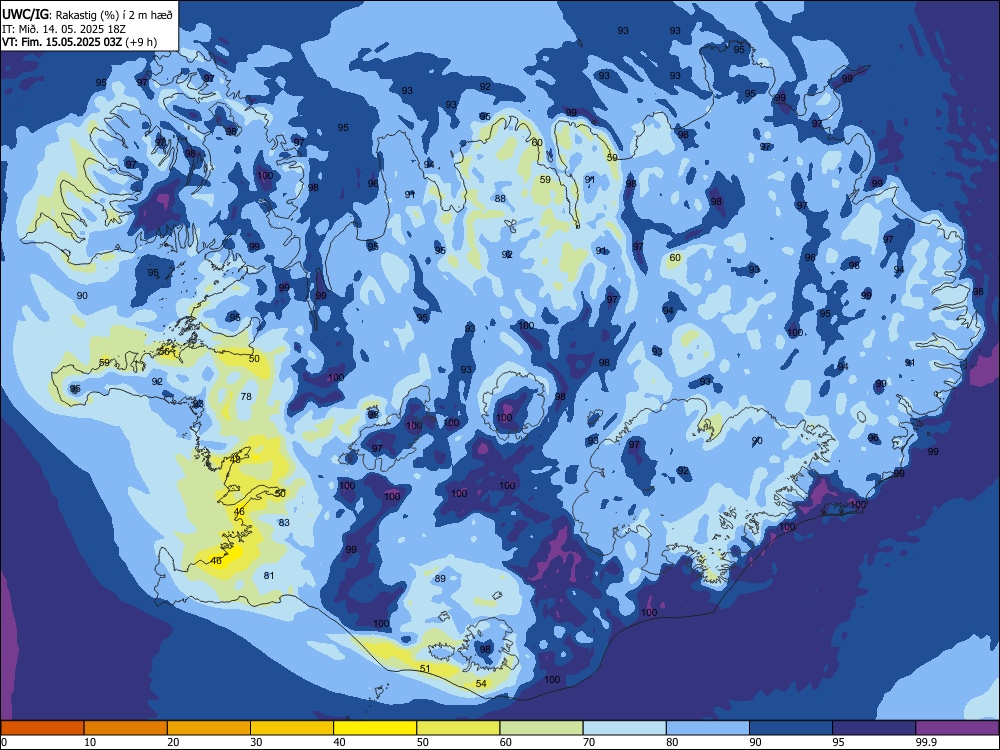
Task: Click the legend tick label "30"
Action: (x=256, y=742)
